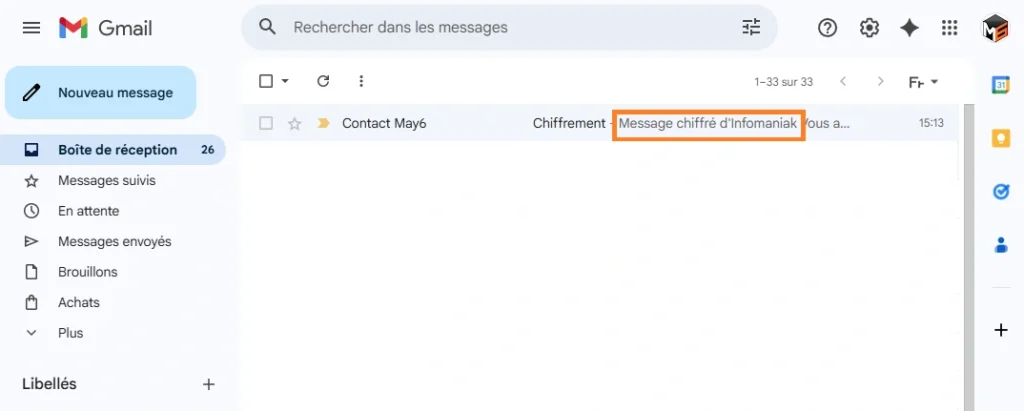This screenshot has height=411, width=1024.
Task: Click the Rechercher dans les messages field
Action: pos(509,27)
